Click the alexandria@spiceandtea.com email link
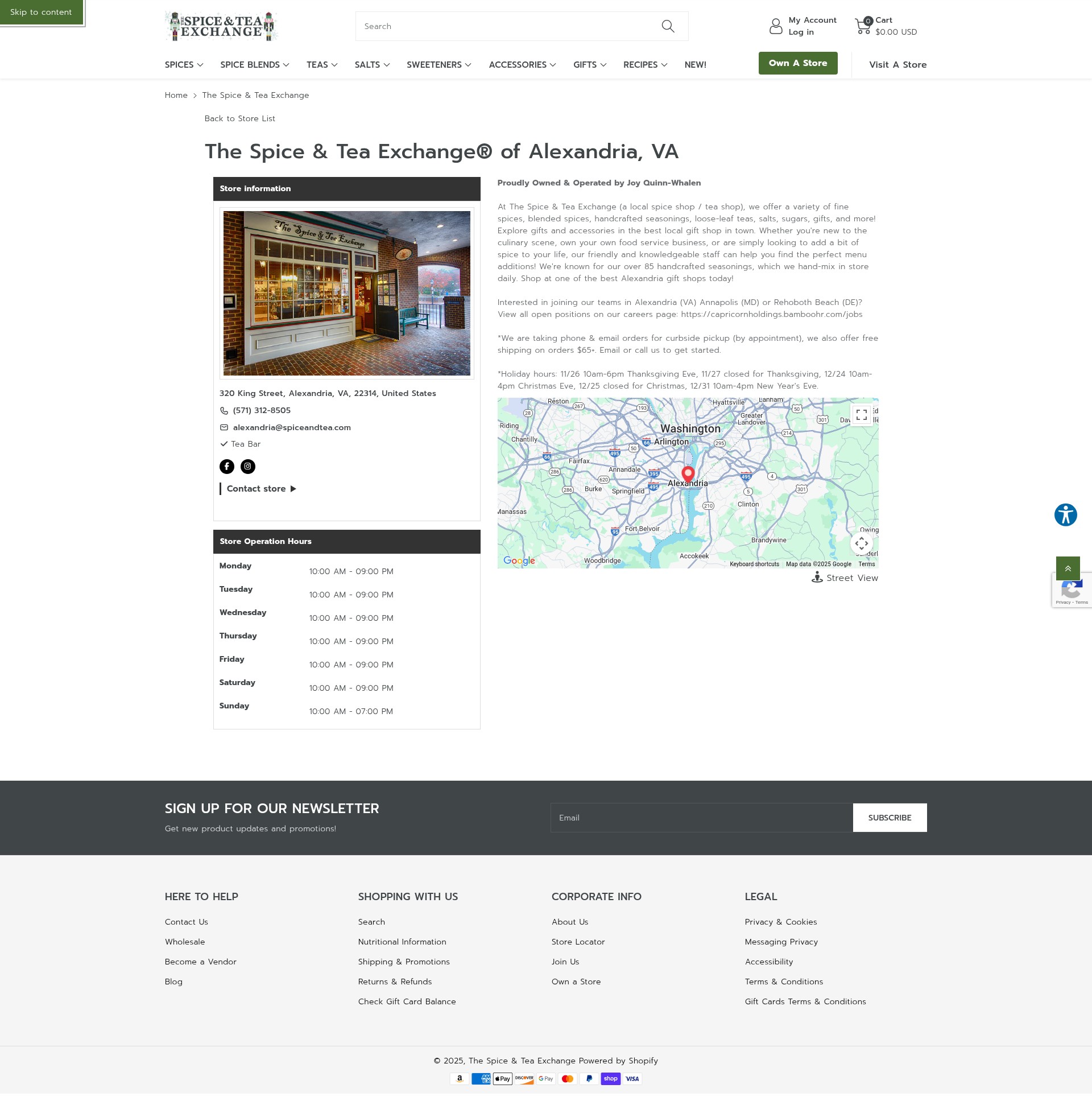 pyautogui.click(x=292, y=427)
